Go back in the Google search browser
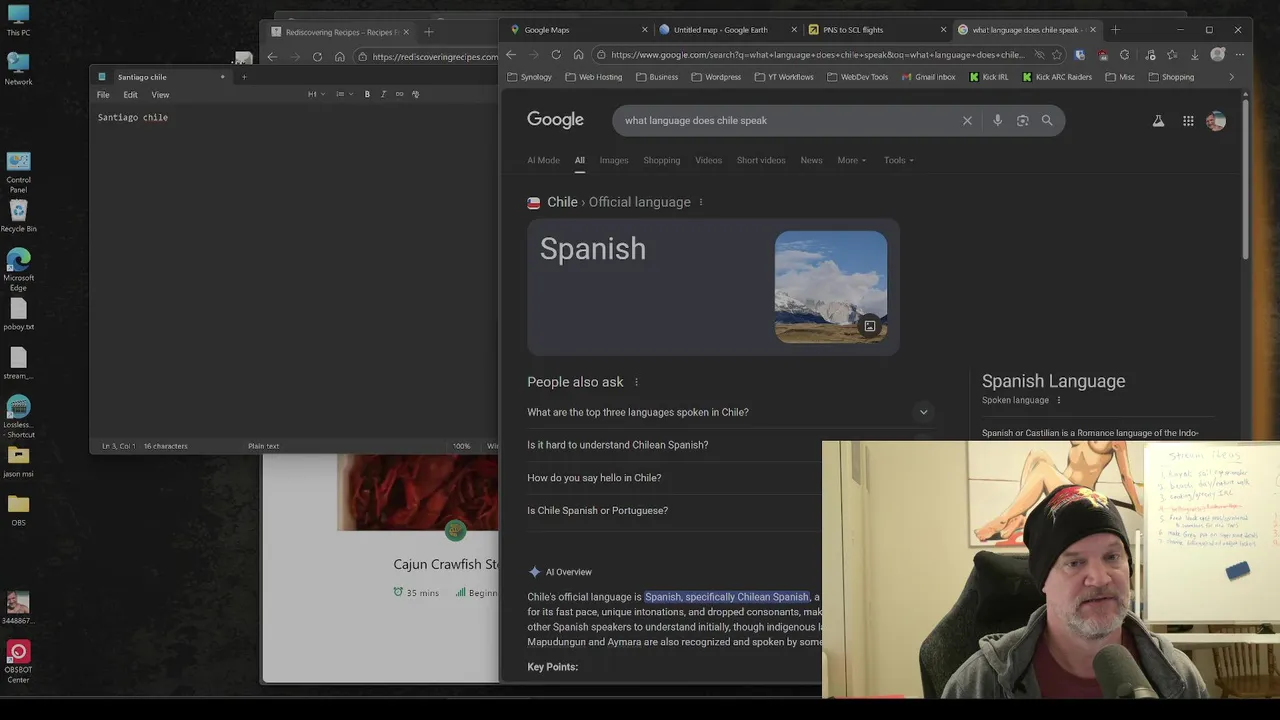This screenshot has width=1280, height=720. click(511, 55)
